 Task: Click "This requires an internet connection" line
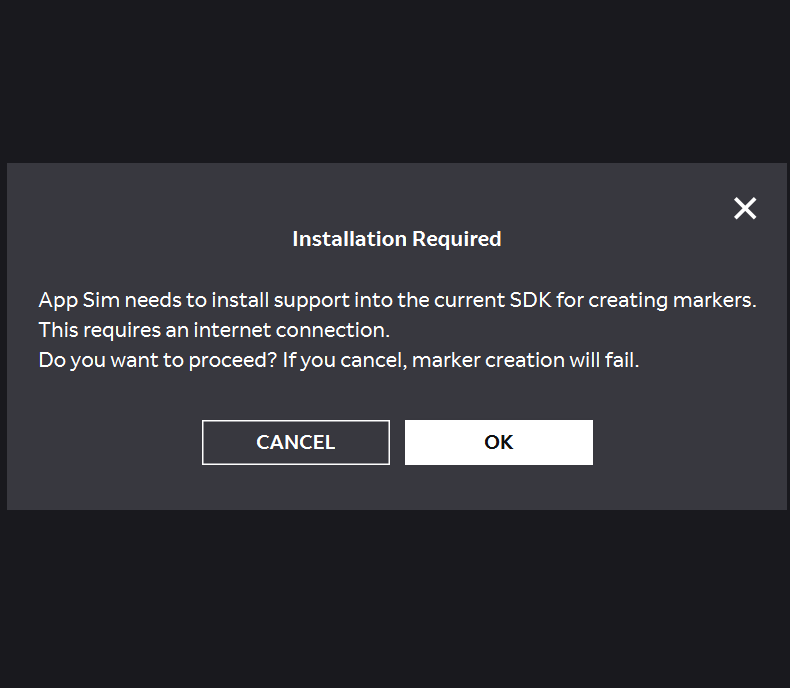point(214,330)
